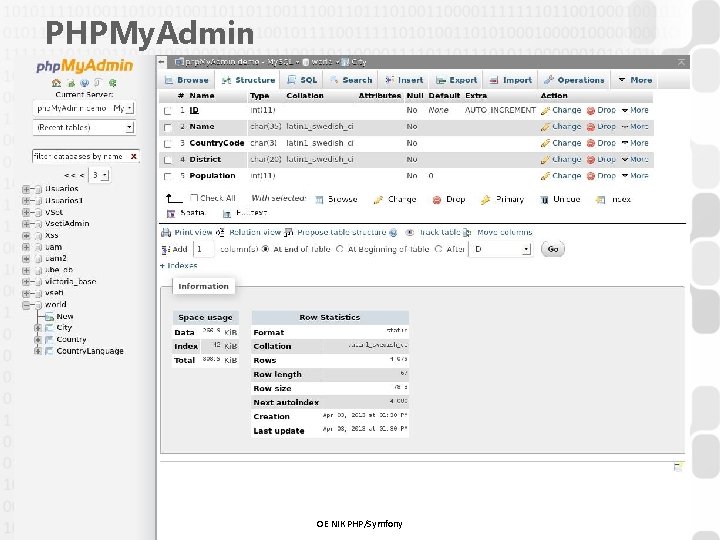Open the SQL tab

[x=303, y=80]
